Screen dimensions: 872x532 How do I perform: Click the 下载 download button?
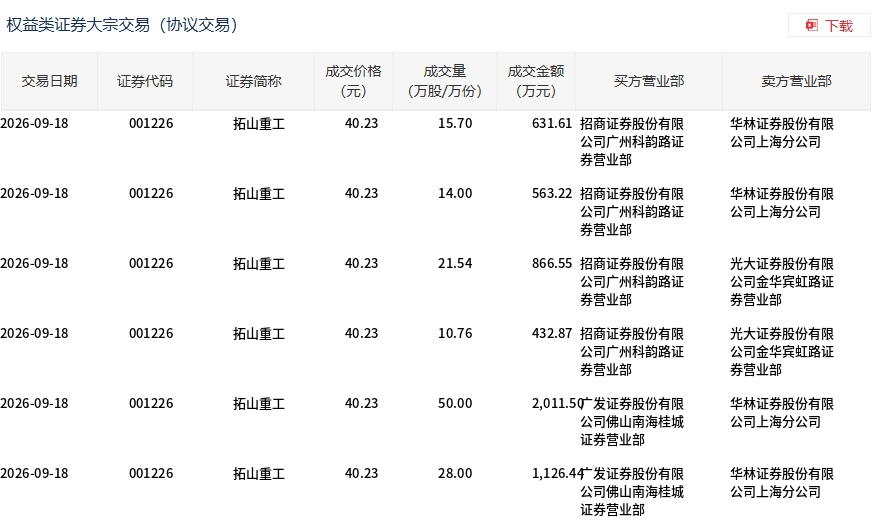click(829, 25)
